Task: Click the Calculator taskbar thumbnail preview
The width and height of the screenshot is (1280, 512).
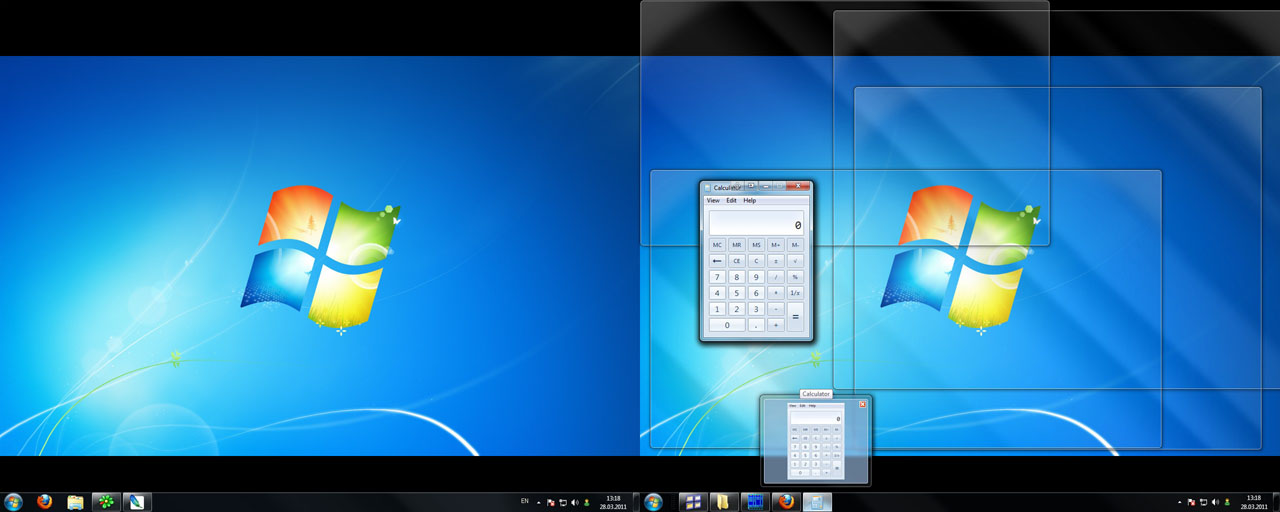Action: 816,441
